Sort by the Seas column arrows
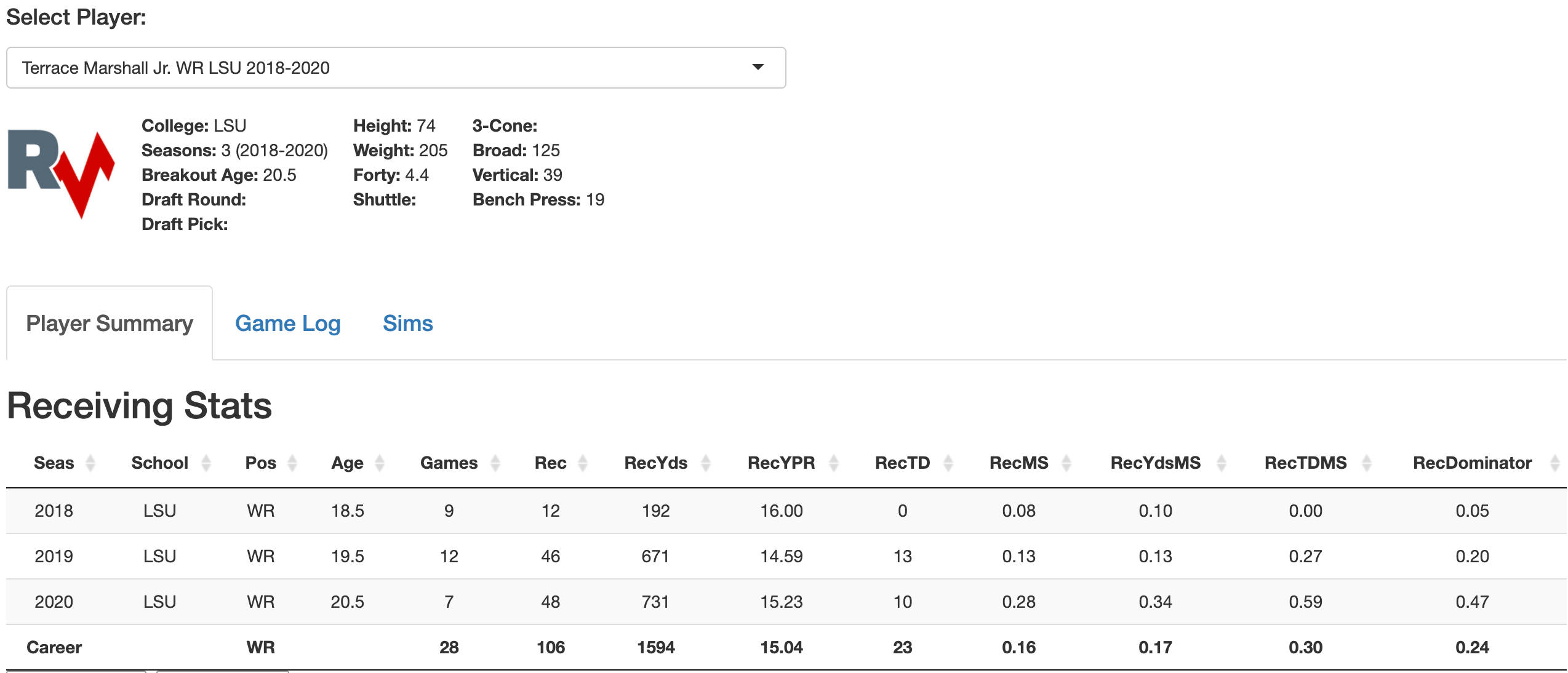The image size is (1568, 673). pos(90,463)
